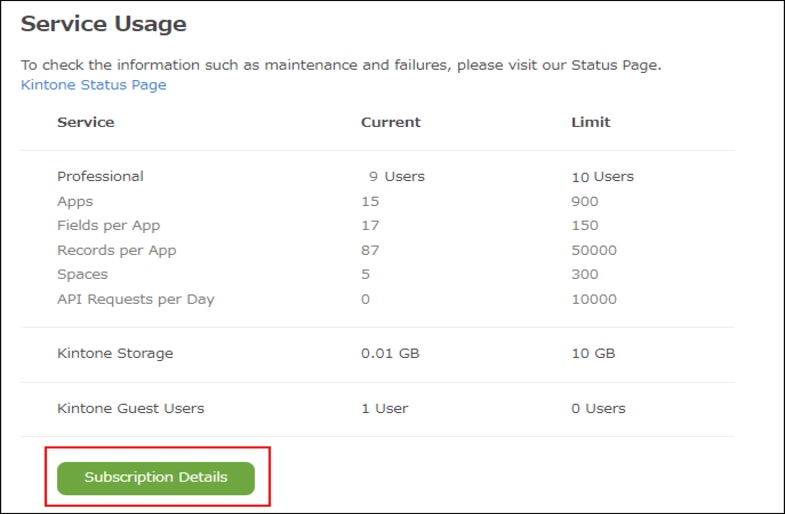The width and height of the screenshot is (785, 514).
Task: Click the Service column header
Action: point(86,122)
